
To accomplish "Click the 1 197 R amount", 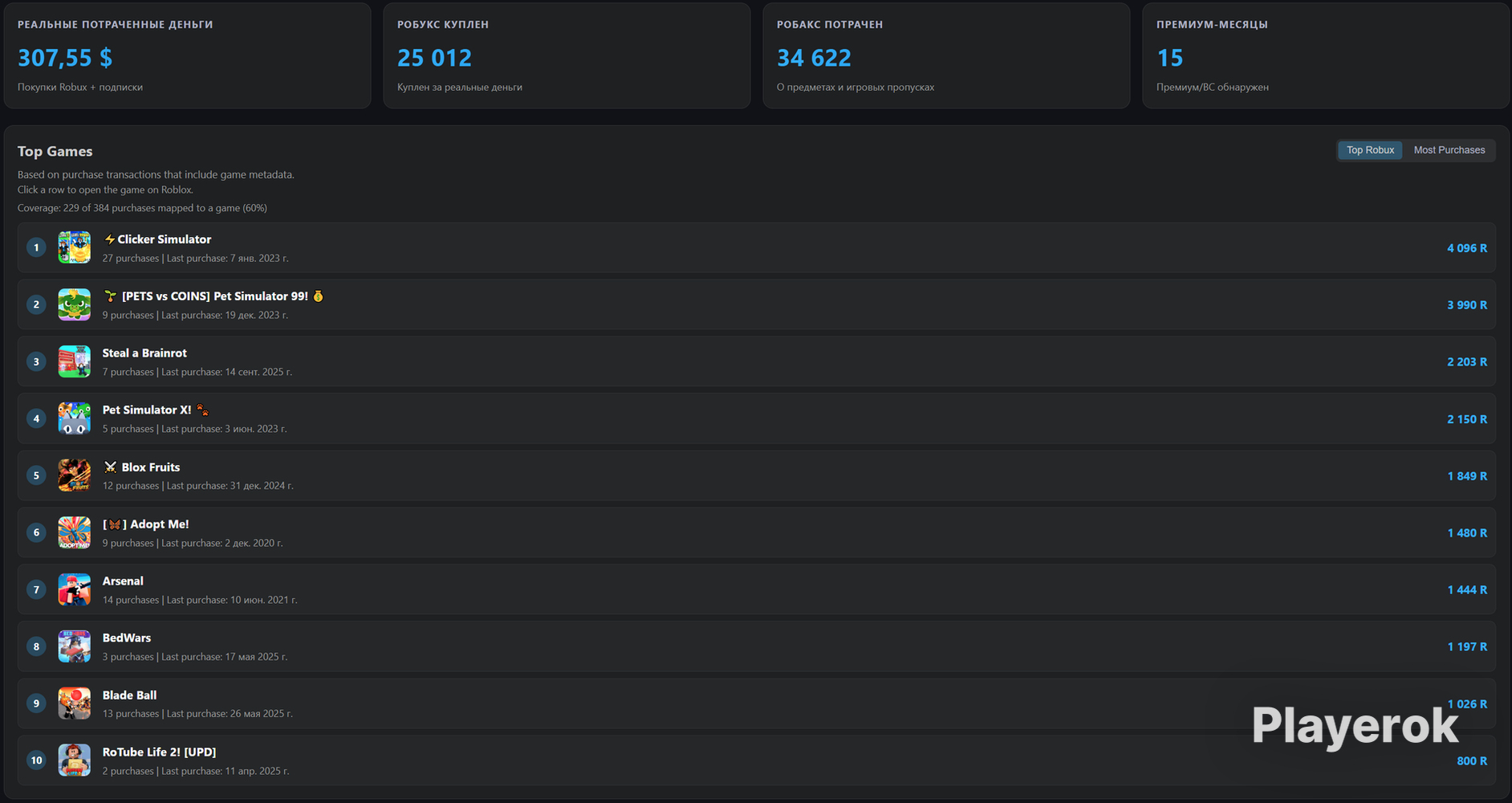I will point(1467,647).
